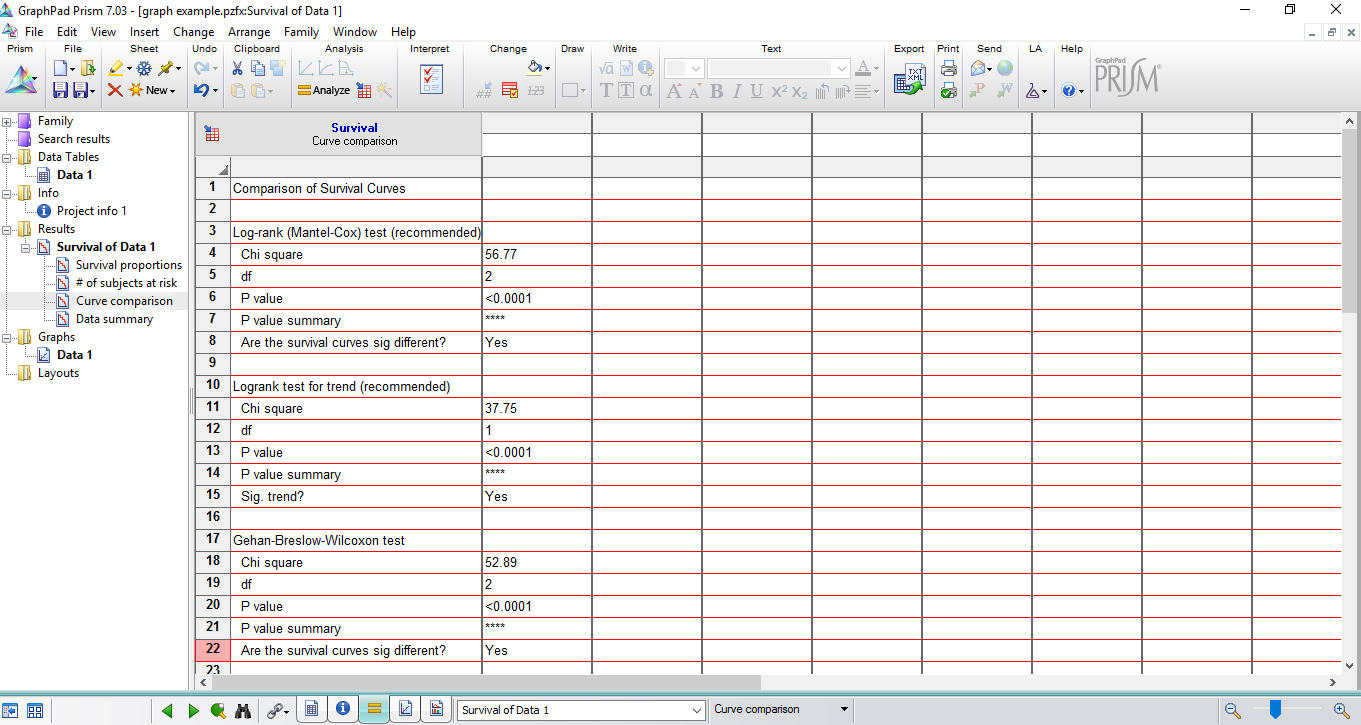Click the zoom in magnifier icon
This screenshot has height=725, width=1361.
tap(1342, 710)
